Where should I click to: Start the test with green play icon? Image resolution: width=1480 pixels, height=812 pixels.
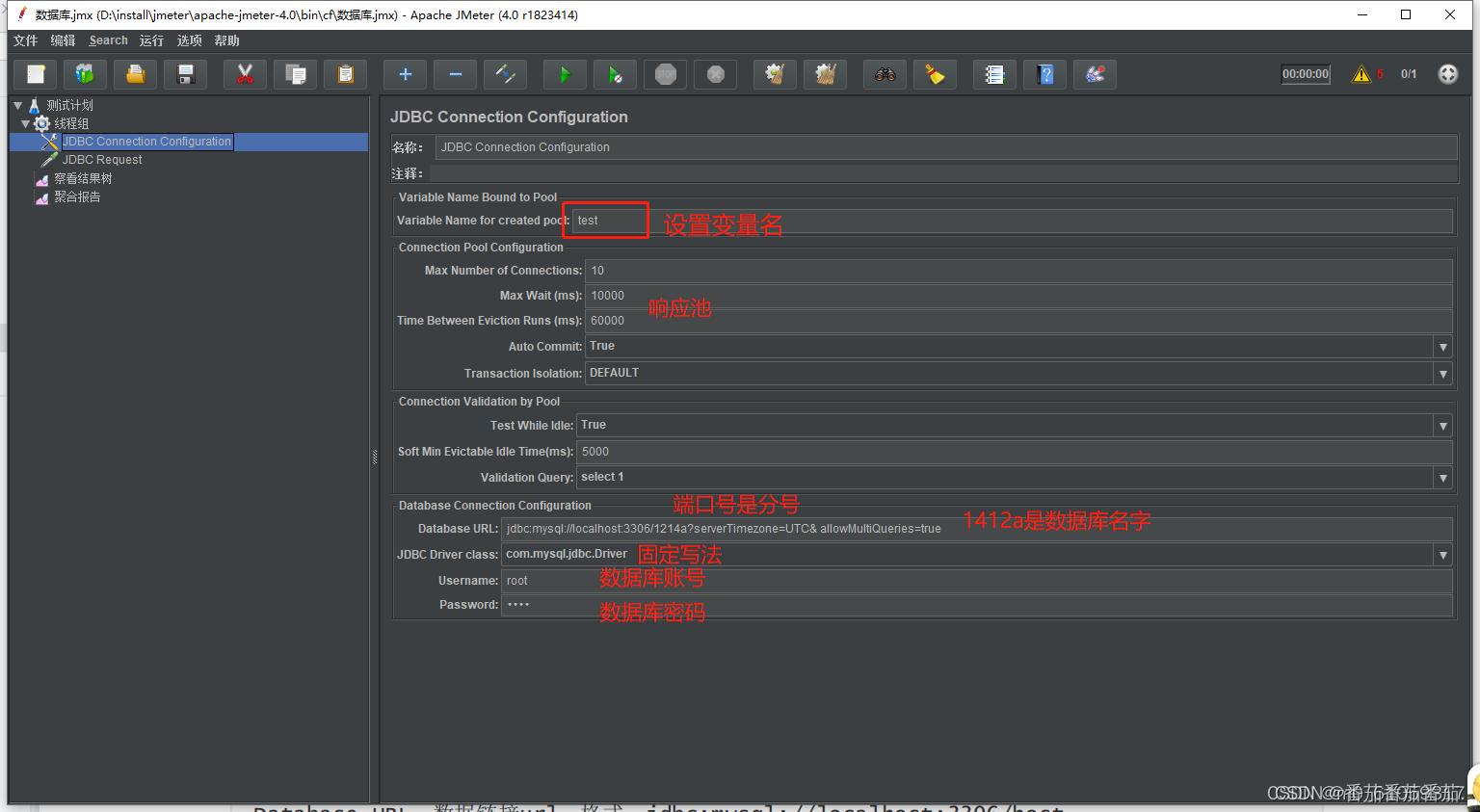point(566,74)
